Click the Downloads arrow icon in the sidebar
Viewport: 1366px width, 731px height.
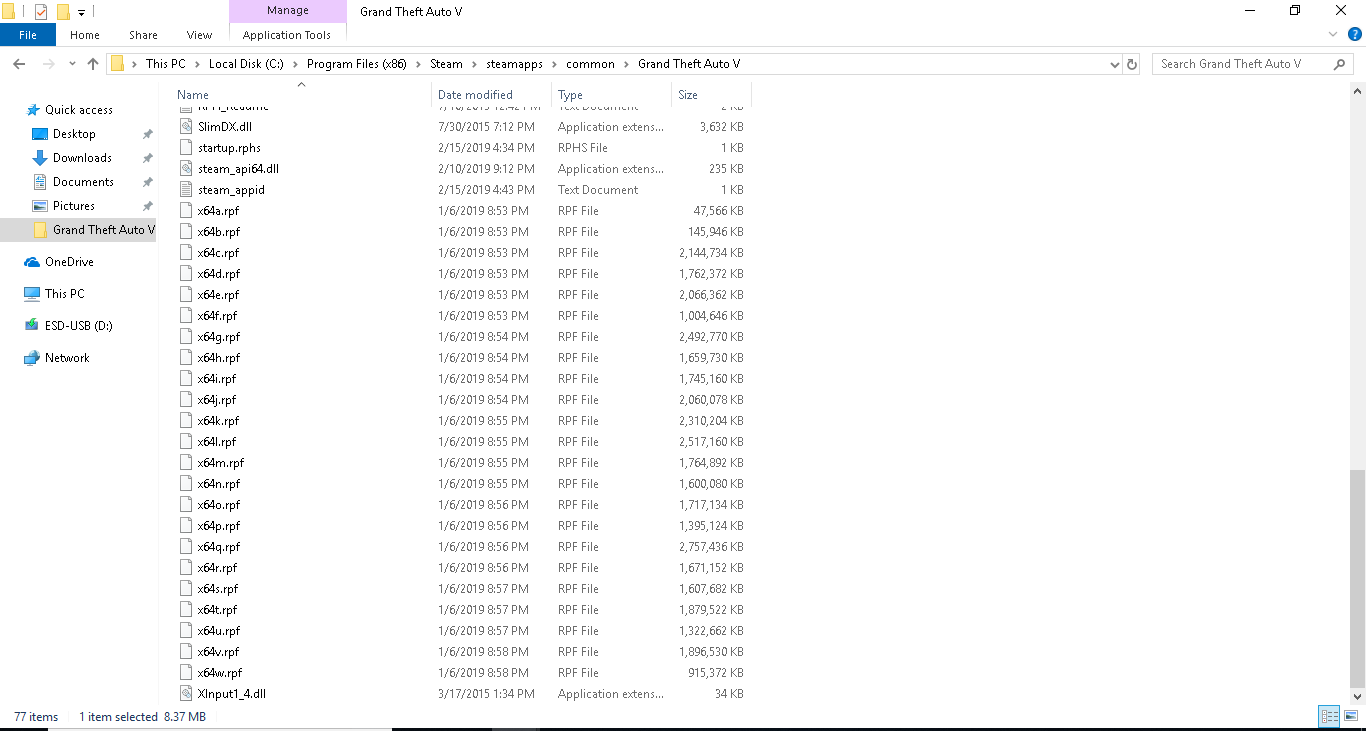40,158
